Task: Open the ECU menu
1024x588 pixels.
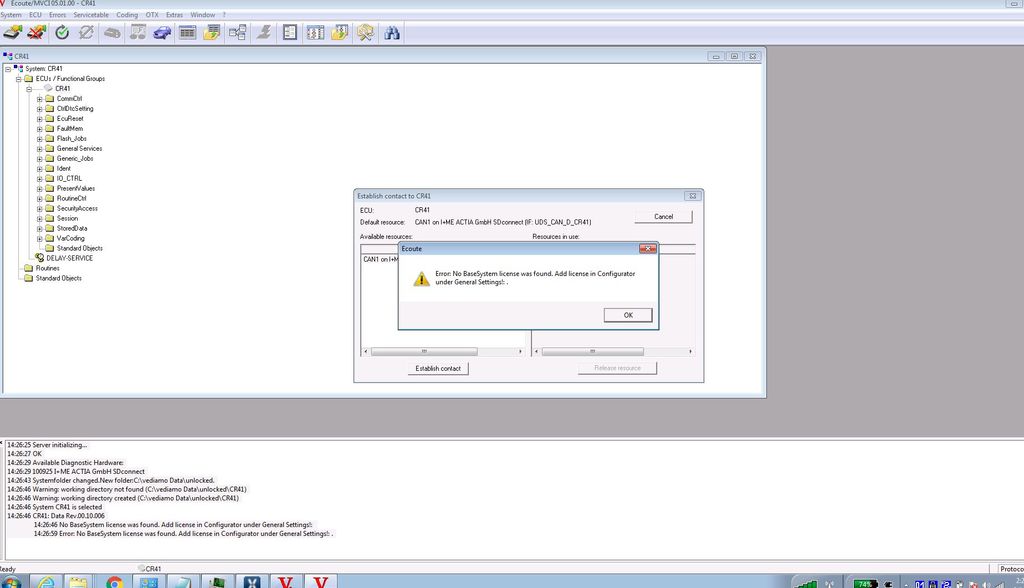Action: pyautogui.click(x=35, y=15)
